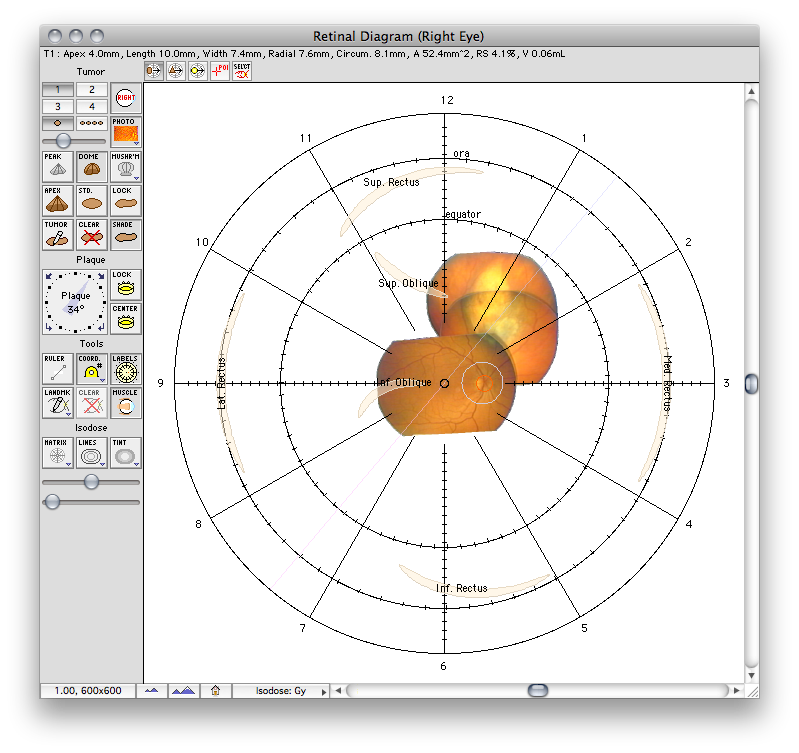799x753 pixels.
Task: Click the Plaque 34° rotation dial
Action: coord(75,302)
